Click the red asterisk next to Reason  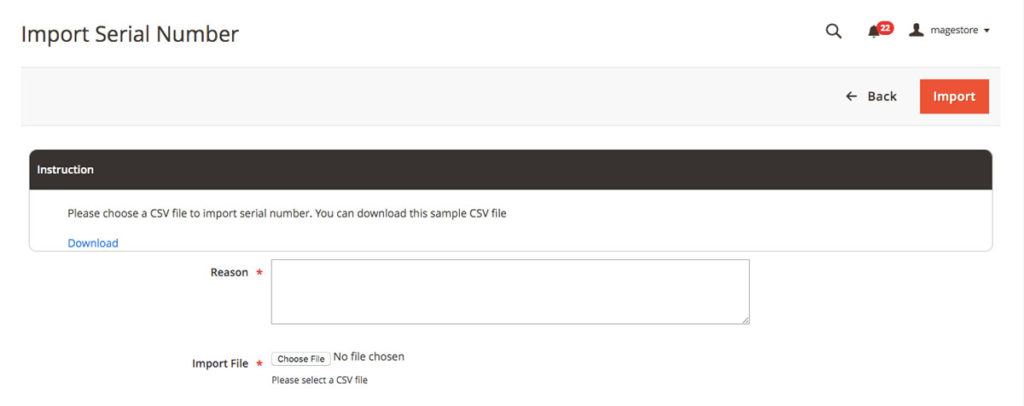[260, 273]
